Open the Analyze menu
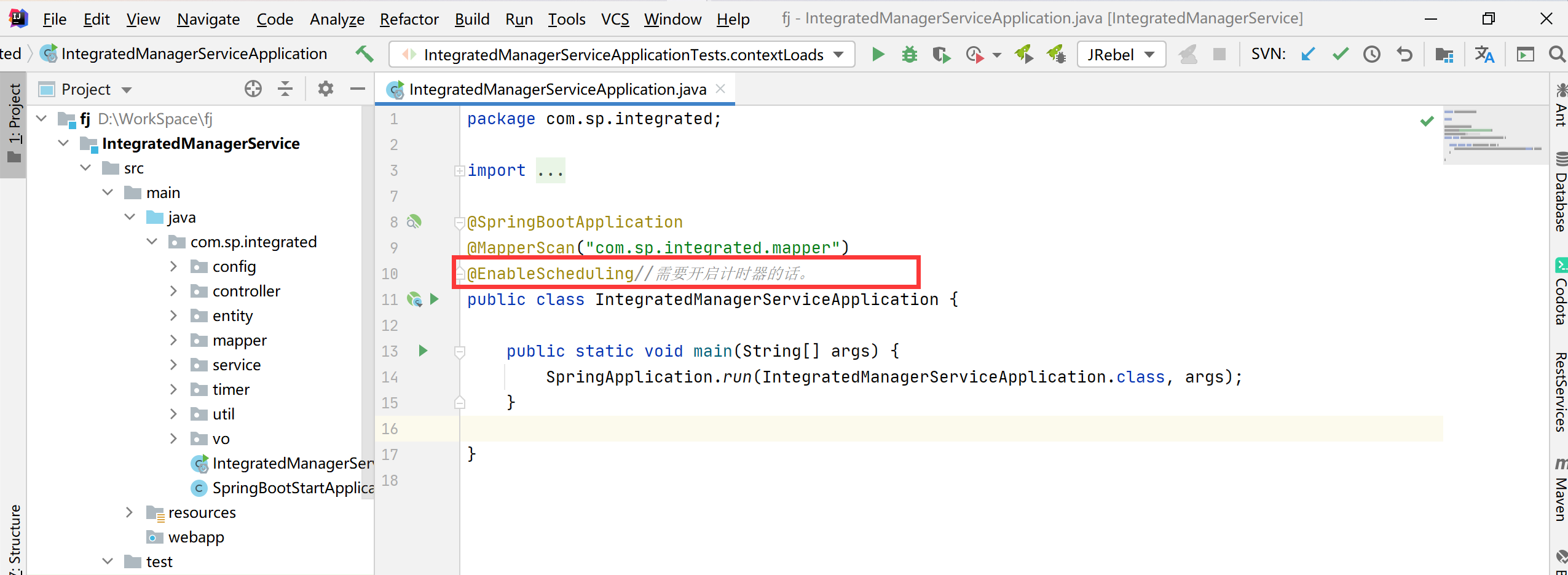This screenshot has width=1568, height=575. pyautogui.click(x=337, y=19)
